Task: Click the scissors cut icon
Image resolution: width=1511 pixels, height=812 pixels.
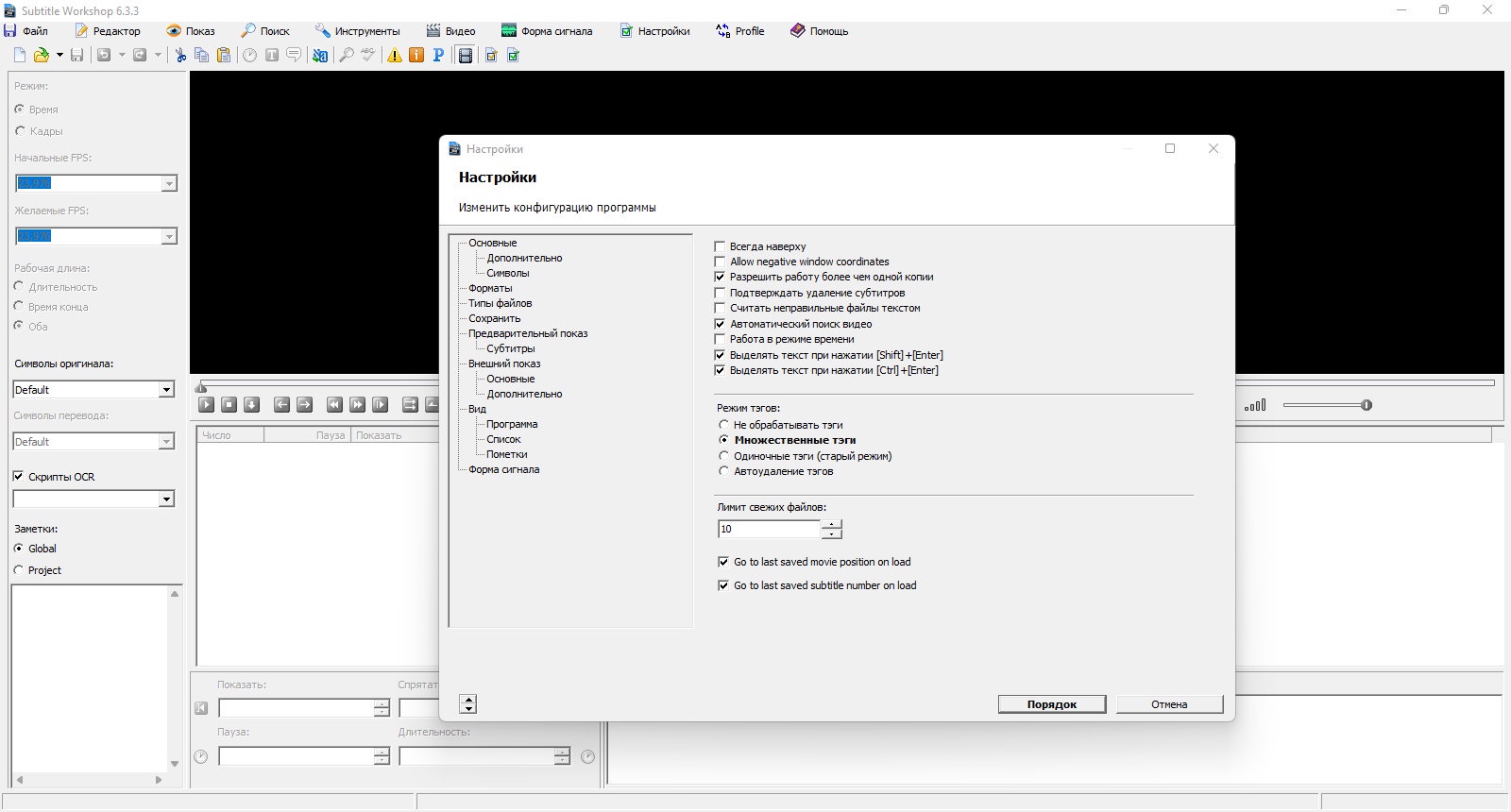Action: (179, 56)
